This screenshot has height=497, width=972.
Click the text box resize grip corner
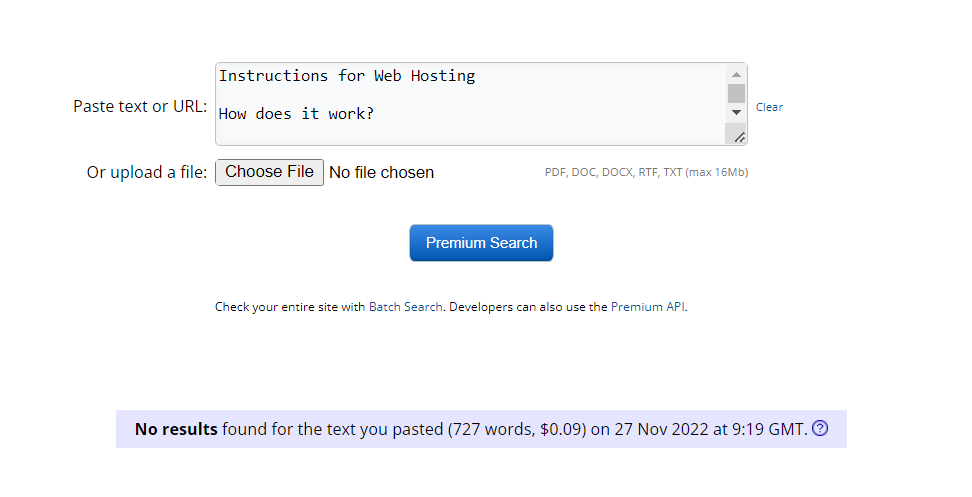(739, 137)
